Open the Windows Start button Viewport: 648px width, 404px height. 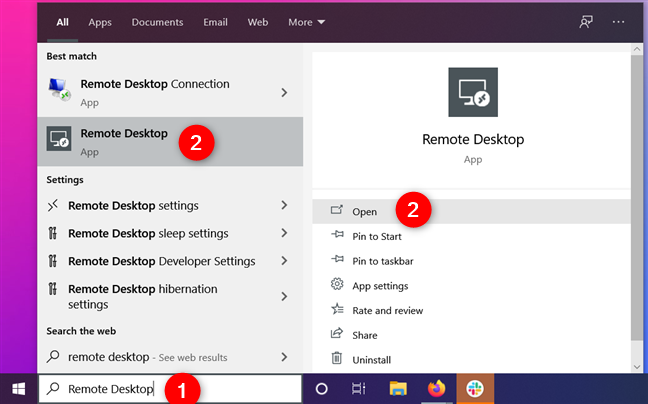tap(19, 389)
